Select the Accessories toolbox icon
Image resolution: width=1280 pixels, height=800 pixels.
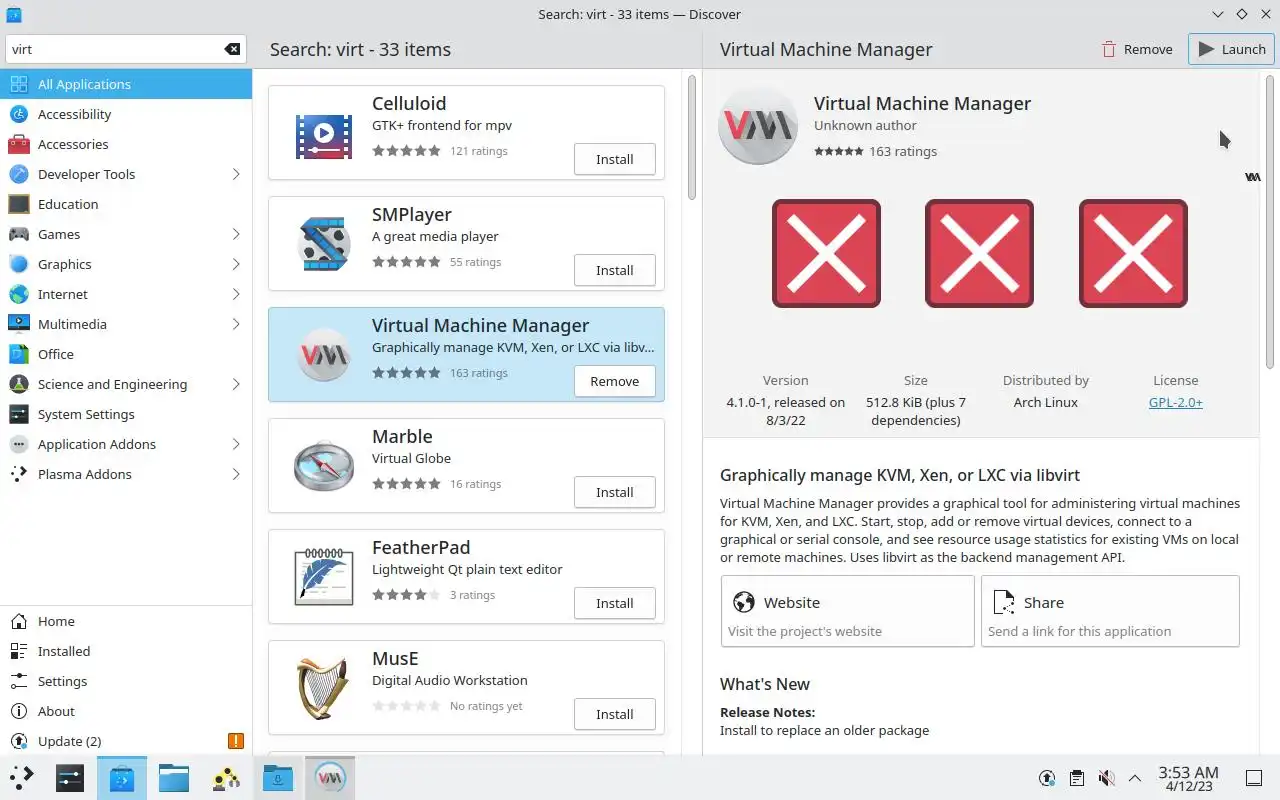[x=18, y=144]
